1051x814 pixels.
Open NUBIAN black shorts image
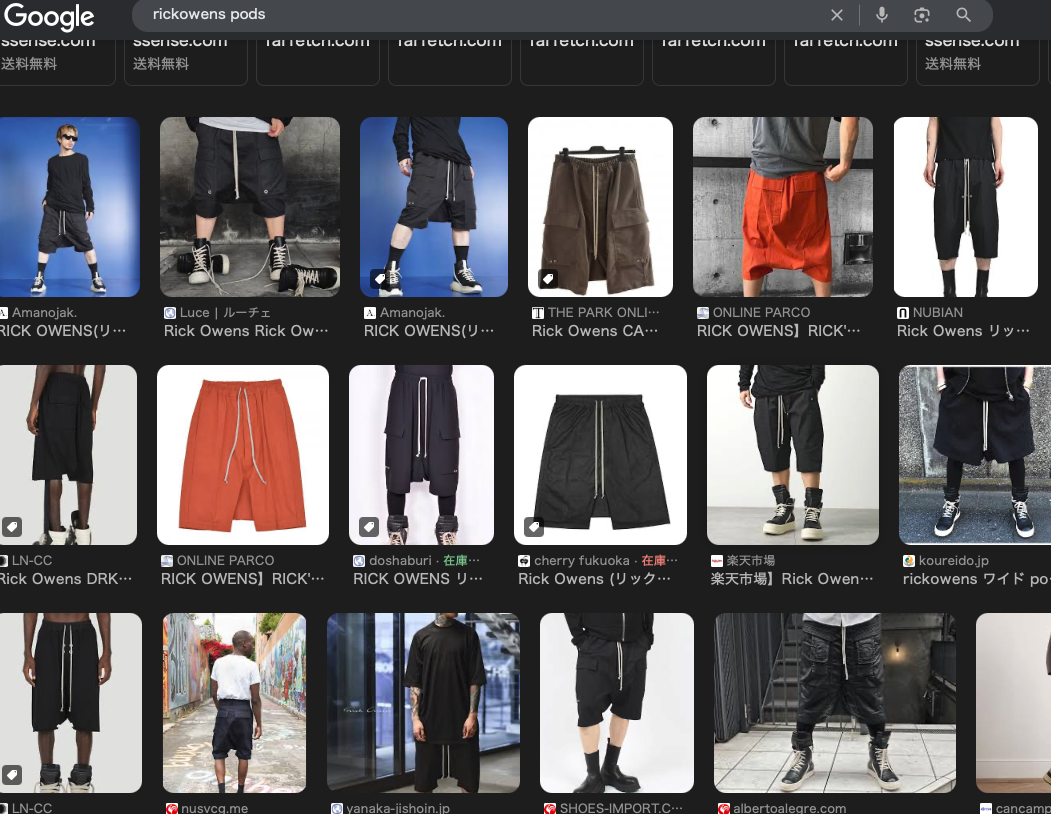(966, 207)
